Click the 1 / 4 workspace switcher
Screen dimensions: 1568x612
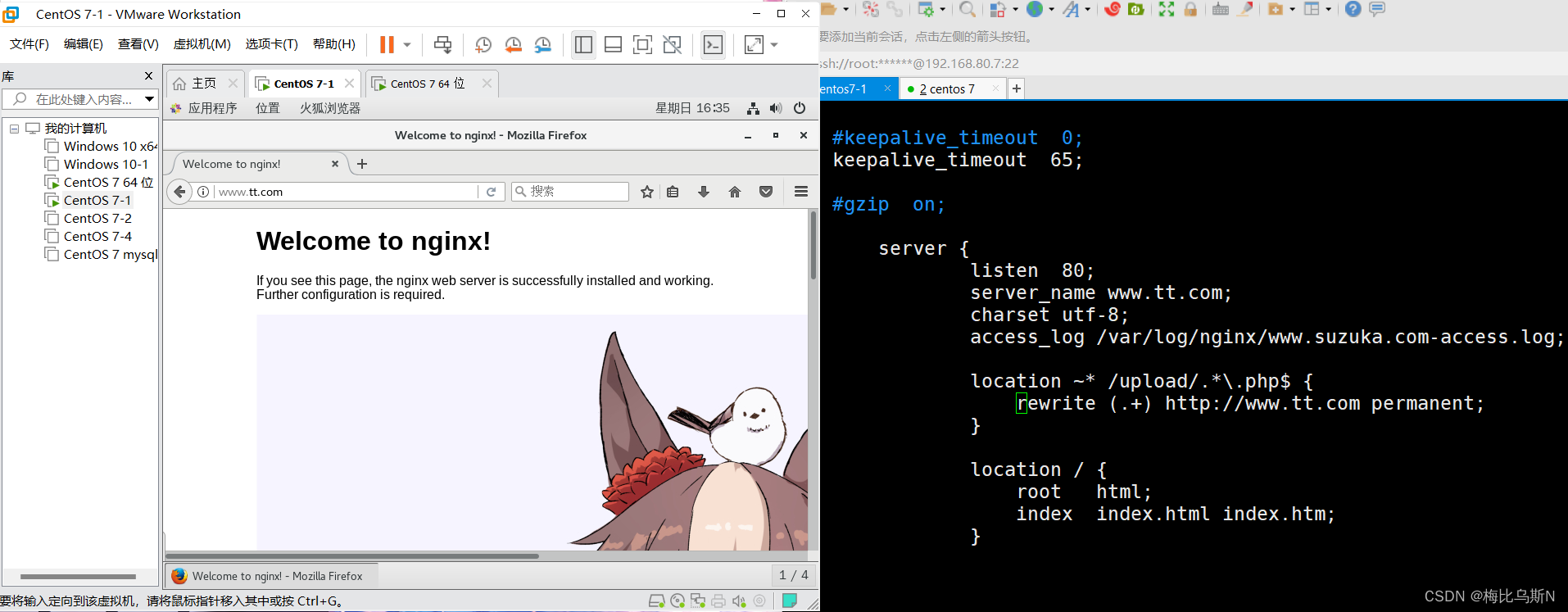point(793,575)
